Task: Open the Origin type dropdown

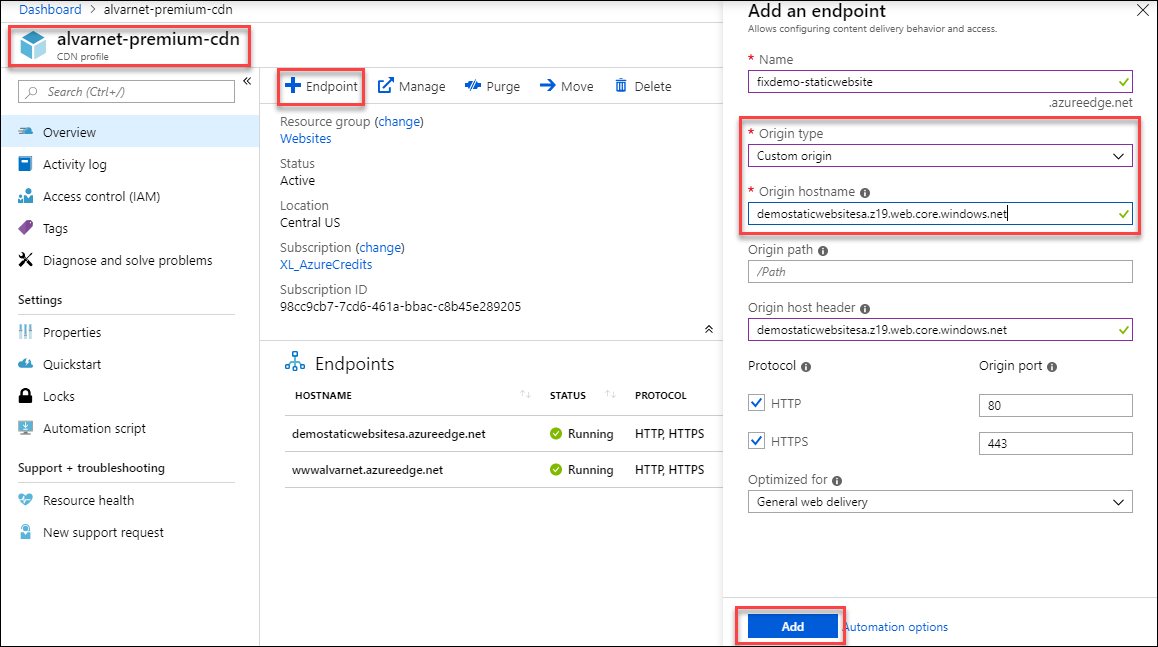Action: point(939,156)
